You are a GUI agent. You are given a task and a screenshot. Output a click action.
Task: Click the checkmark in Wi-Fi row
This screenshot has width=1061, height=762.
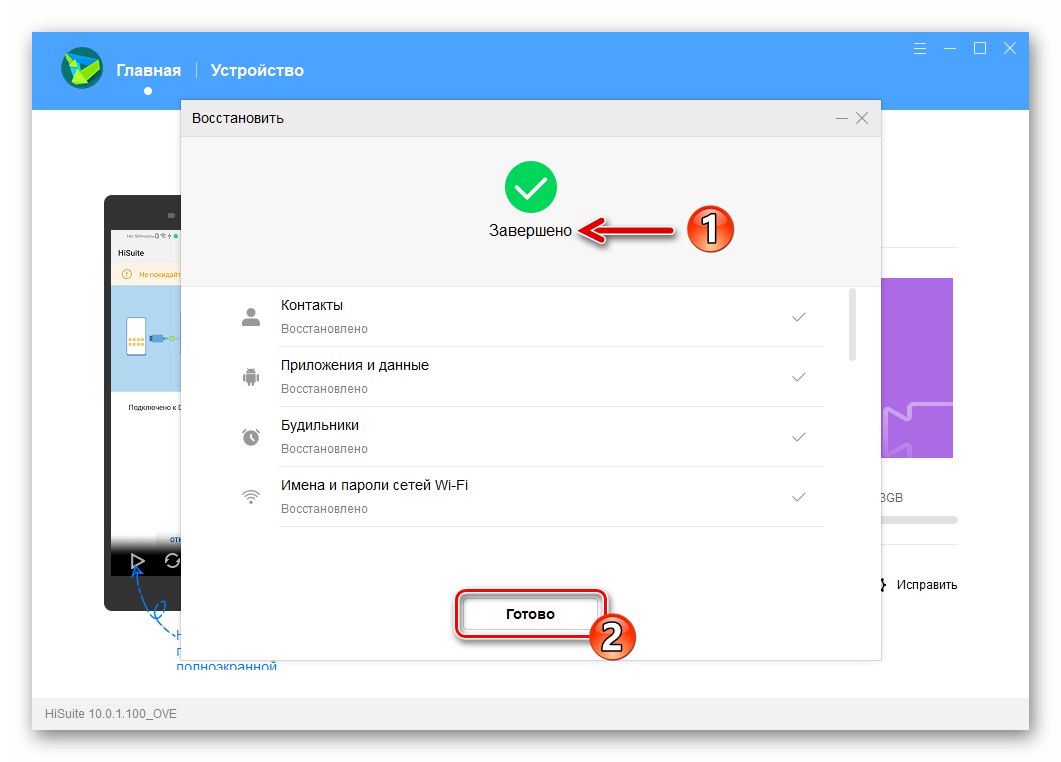point(799,497)
